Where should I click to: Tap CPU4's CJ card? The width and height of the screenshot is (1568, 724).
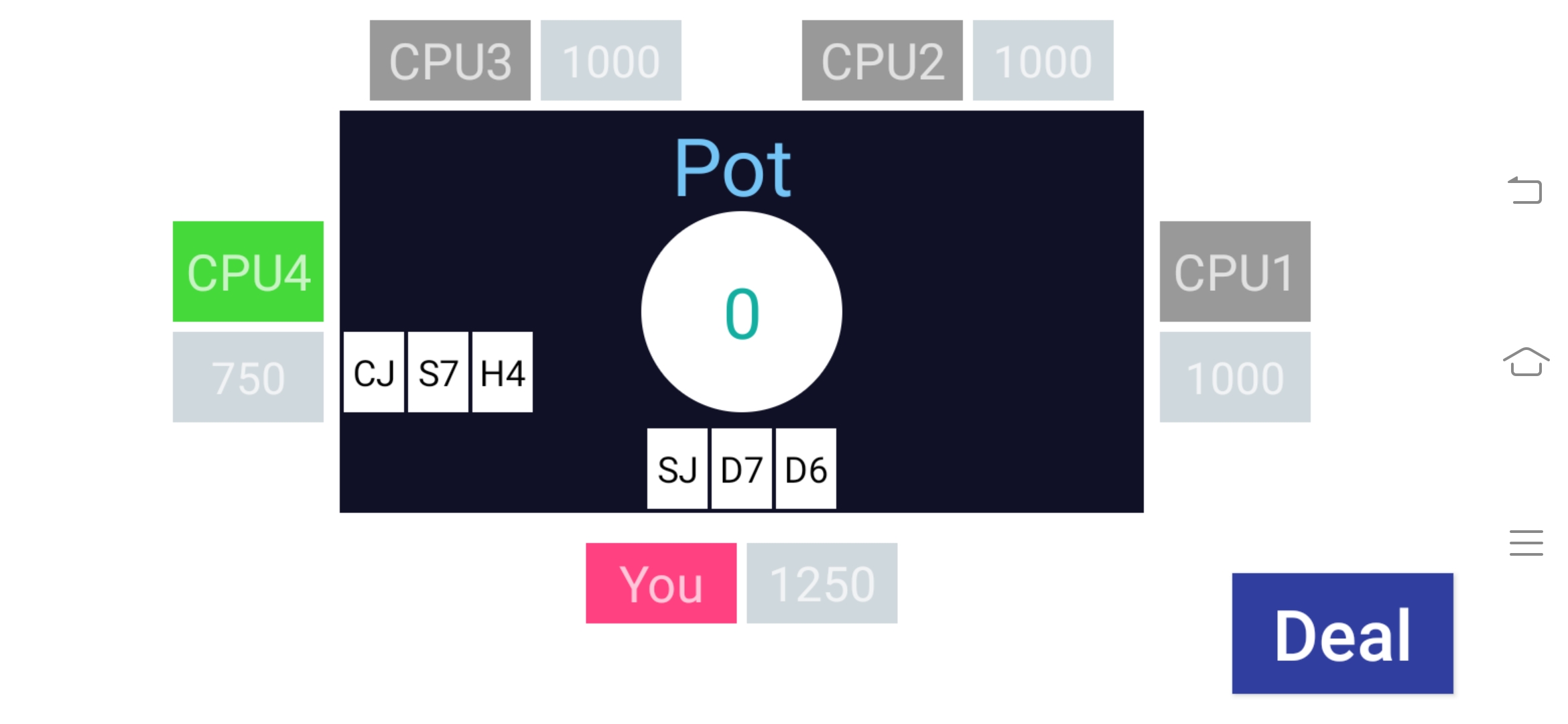pyautogui.click(x=374, y=372)
